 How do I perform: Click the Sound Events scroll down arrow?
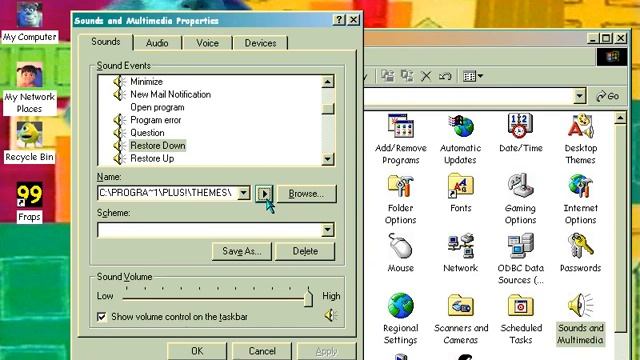pyautogui.click(x=327, y=159)
